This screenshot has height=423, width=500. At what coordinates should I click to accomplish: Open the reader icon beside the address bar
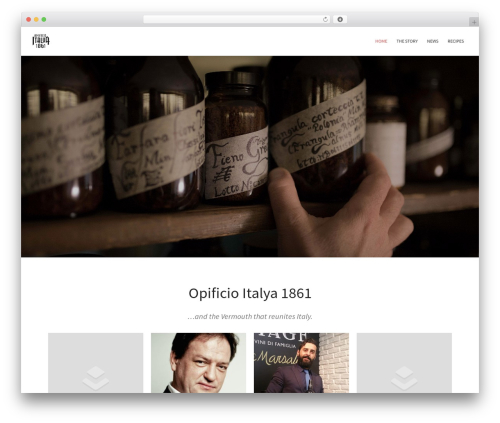pyautogui.click(x=340, y=19)
